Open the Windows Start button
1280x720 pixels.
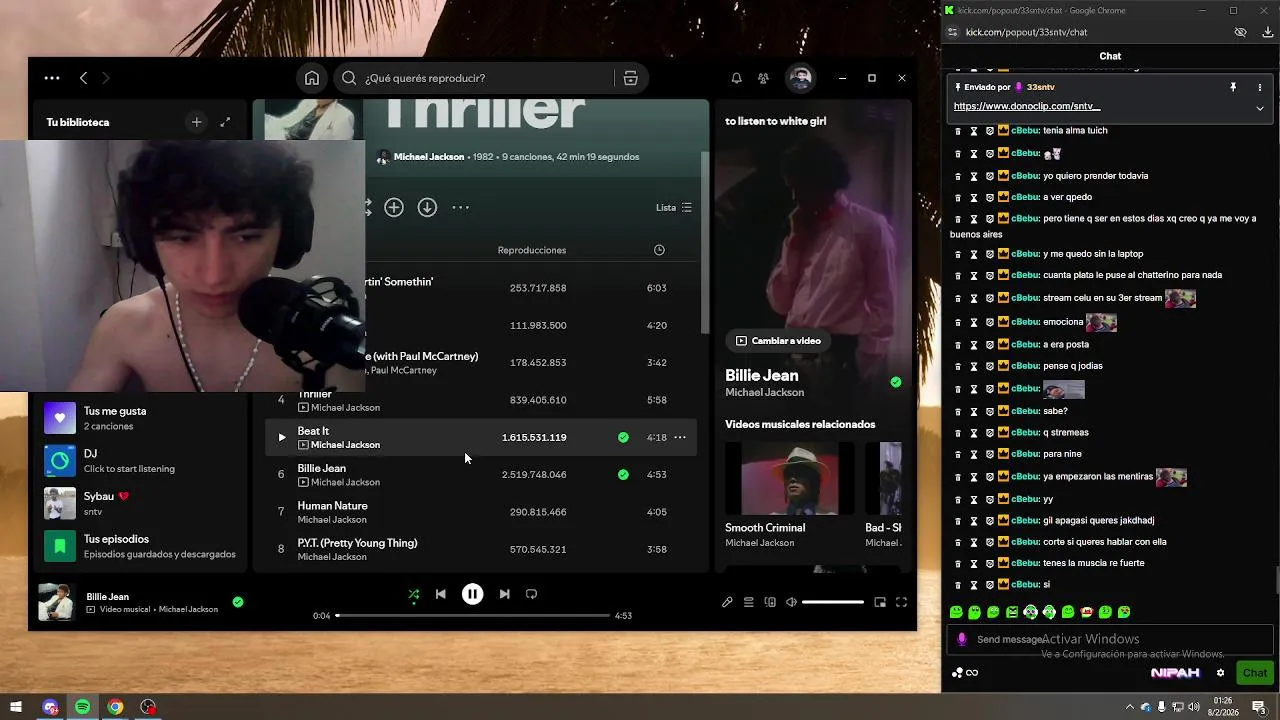(x=15, y=707)
